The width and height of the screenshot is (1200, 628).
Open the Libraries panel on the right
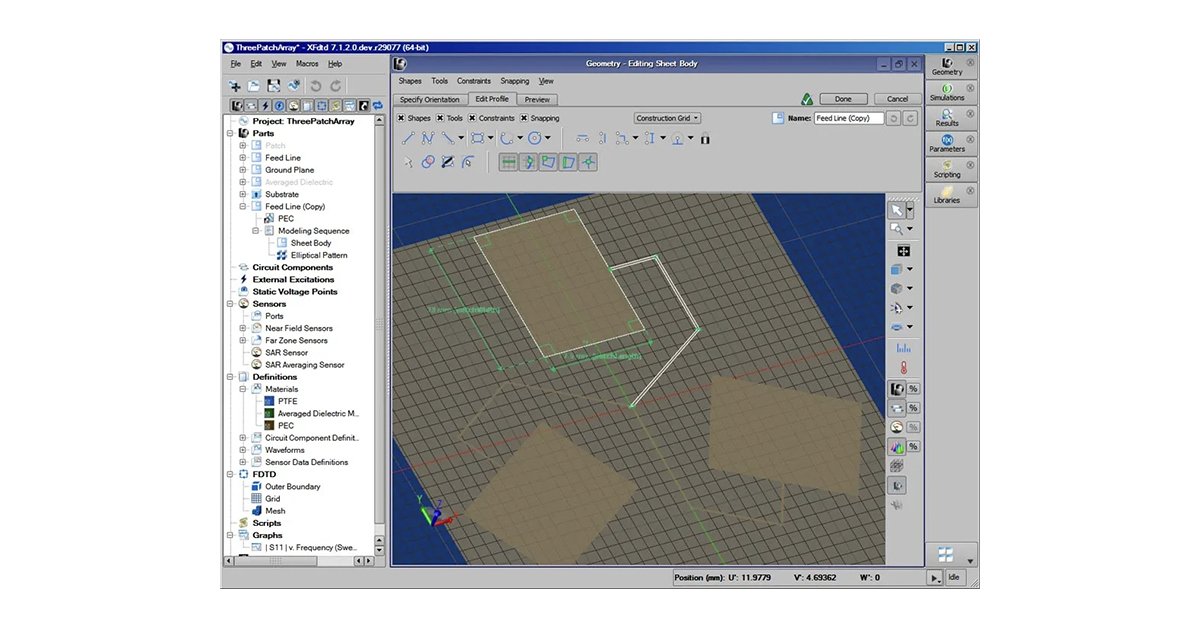coord(946,196)
